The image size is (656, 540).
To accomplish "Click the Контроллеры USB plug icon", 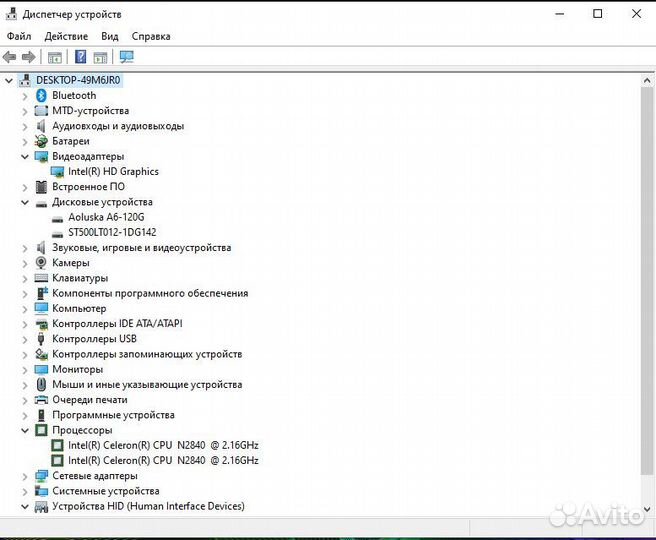I will (41, 339).
